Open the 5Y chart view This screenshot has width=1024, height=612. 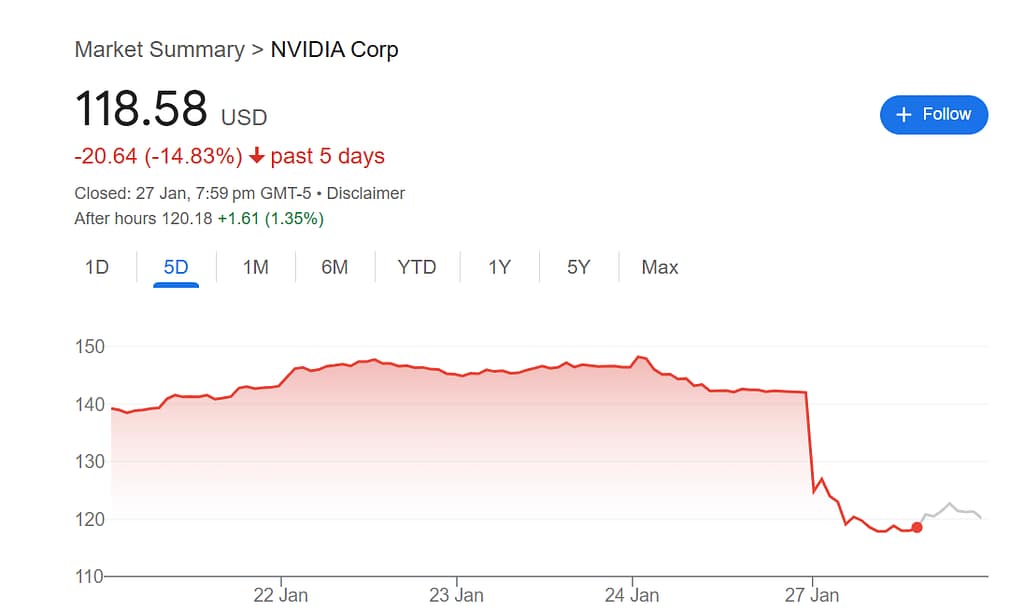tap(579, 267)
